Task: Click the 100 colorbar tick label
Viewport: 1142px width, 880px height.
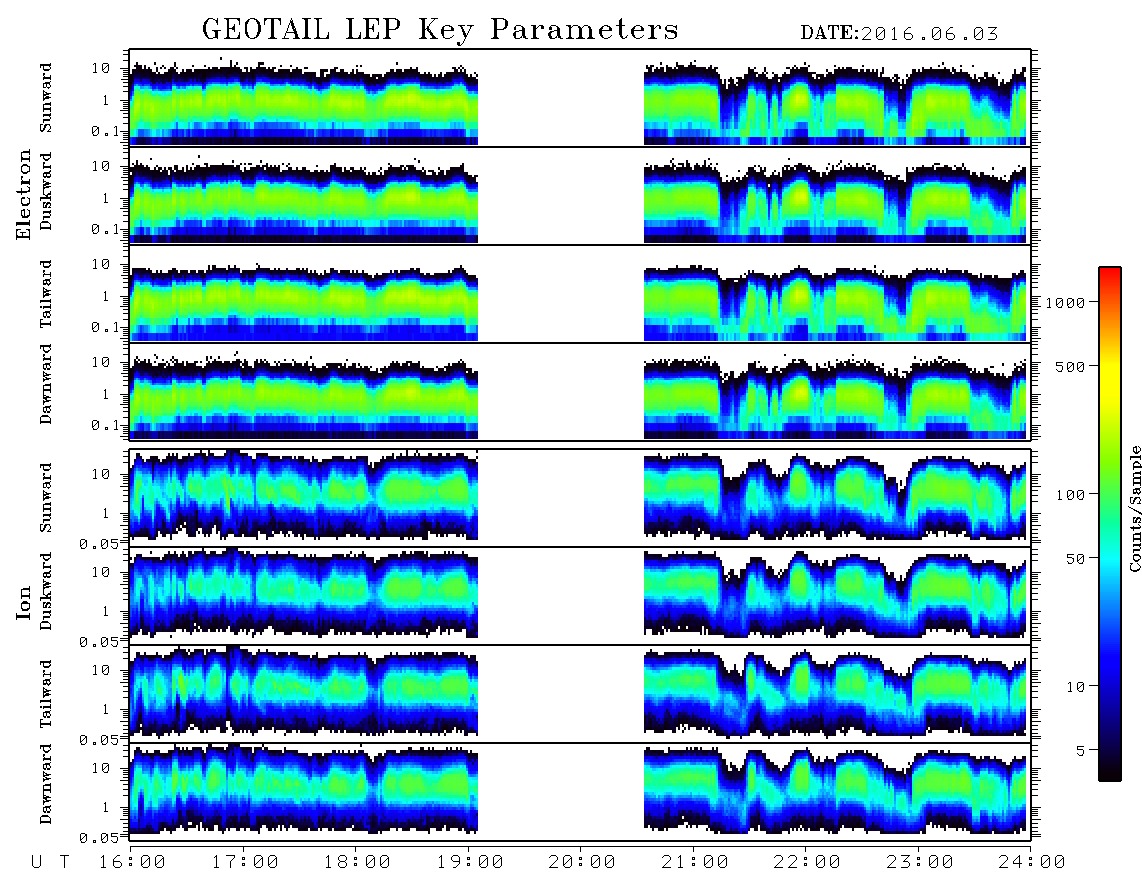Action: [1070, 495]
